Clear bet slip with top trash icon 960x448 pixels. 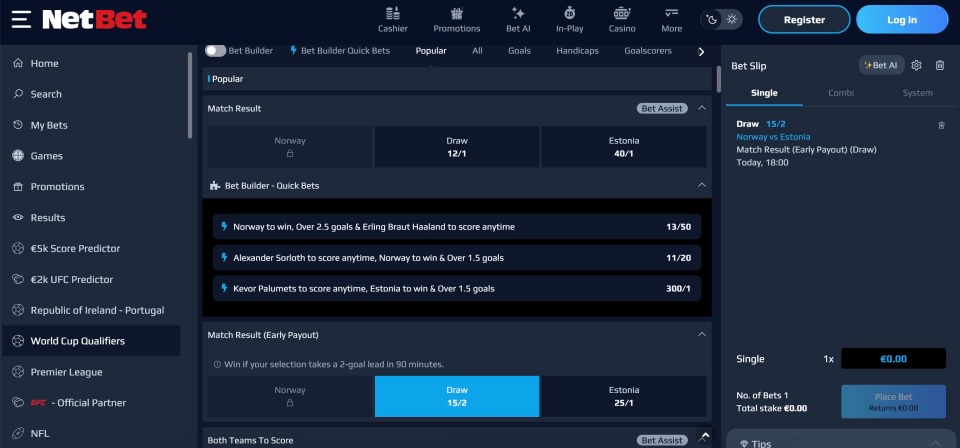(x=940, y=66)
